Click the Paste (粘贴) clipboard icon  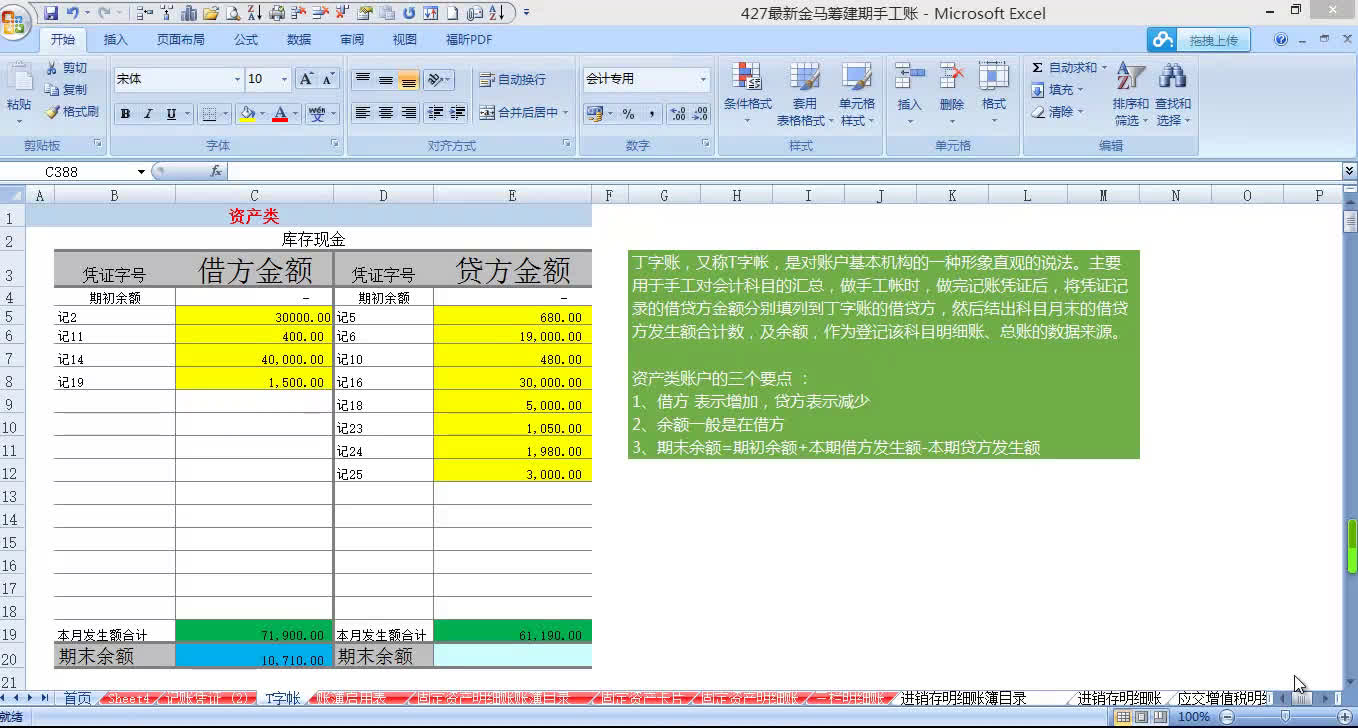tap(19, 77)
